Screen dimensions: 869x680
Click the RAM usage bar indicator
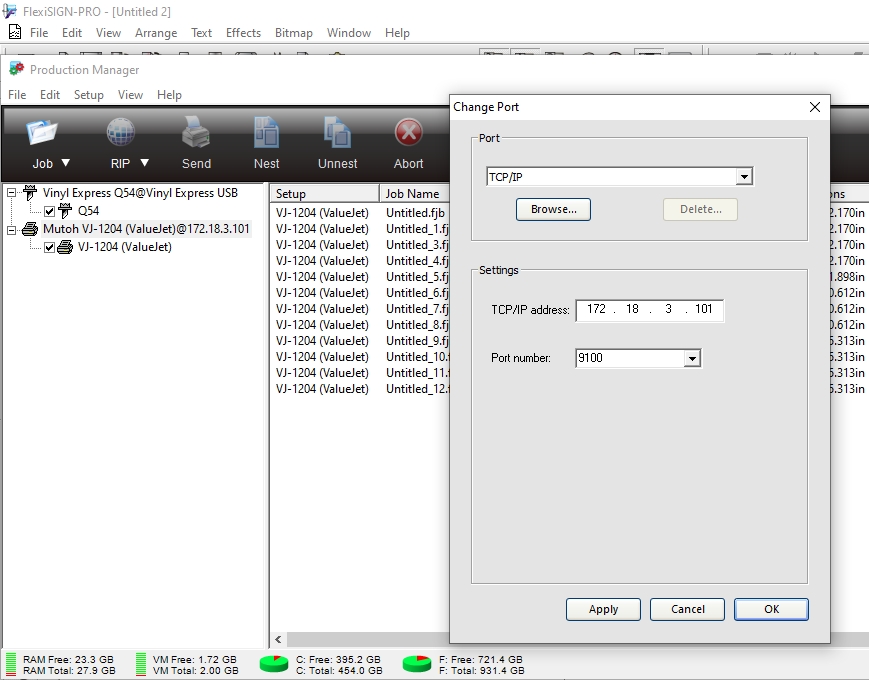click(11, 664)
